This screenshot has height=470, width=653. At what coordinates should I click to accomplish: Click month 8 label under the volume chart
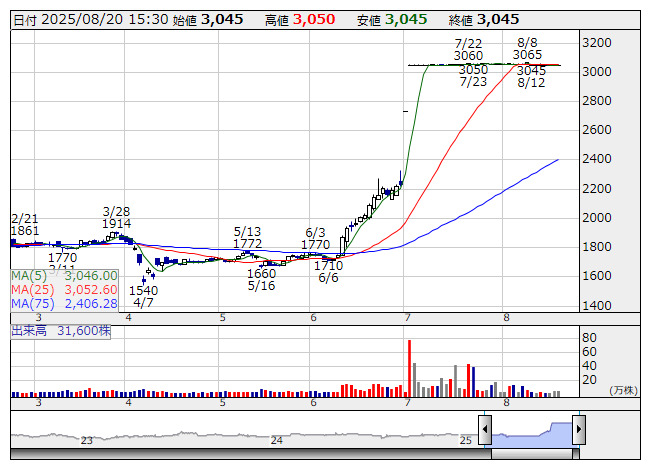coord(506,403)
